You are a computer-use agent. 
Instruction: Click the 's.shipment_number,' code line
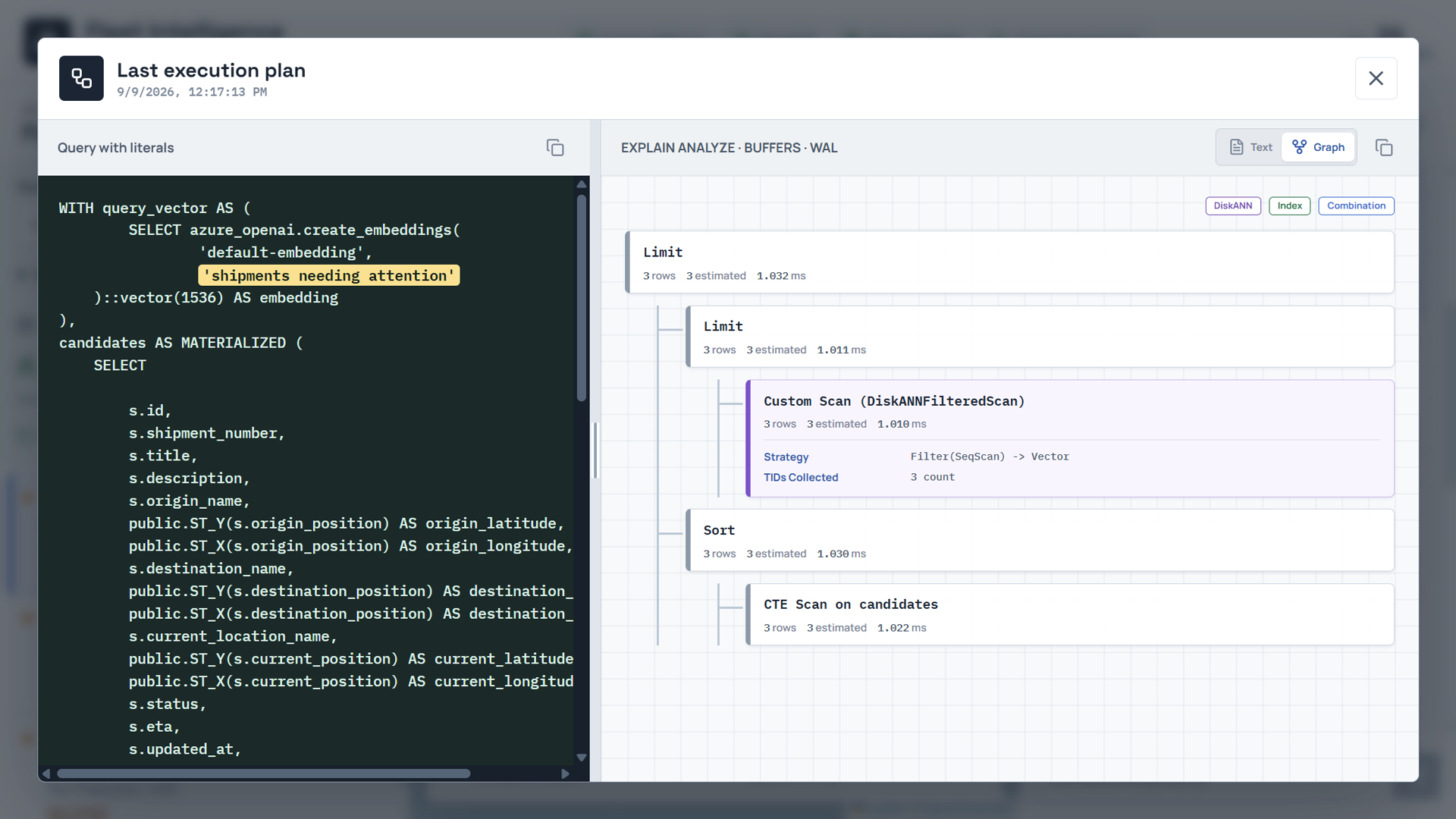[x=206, y=433]
